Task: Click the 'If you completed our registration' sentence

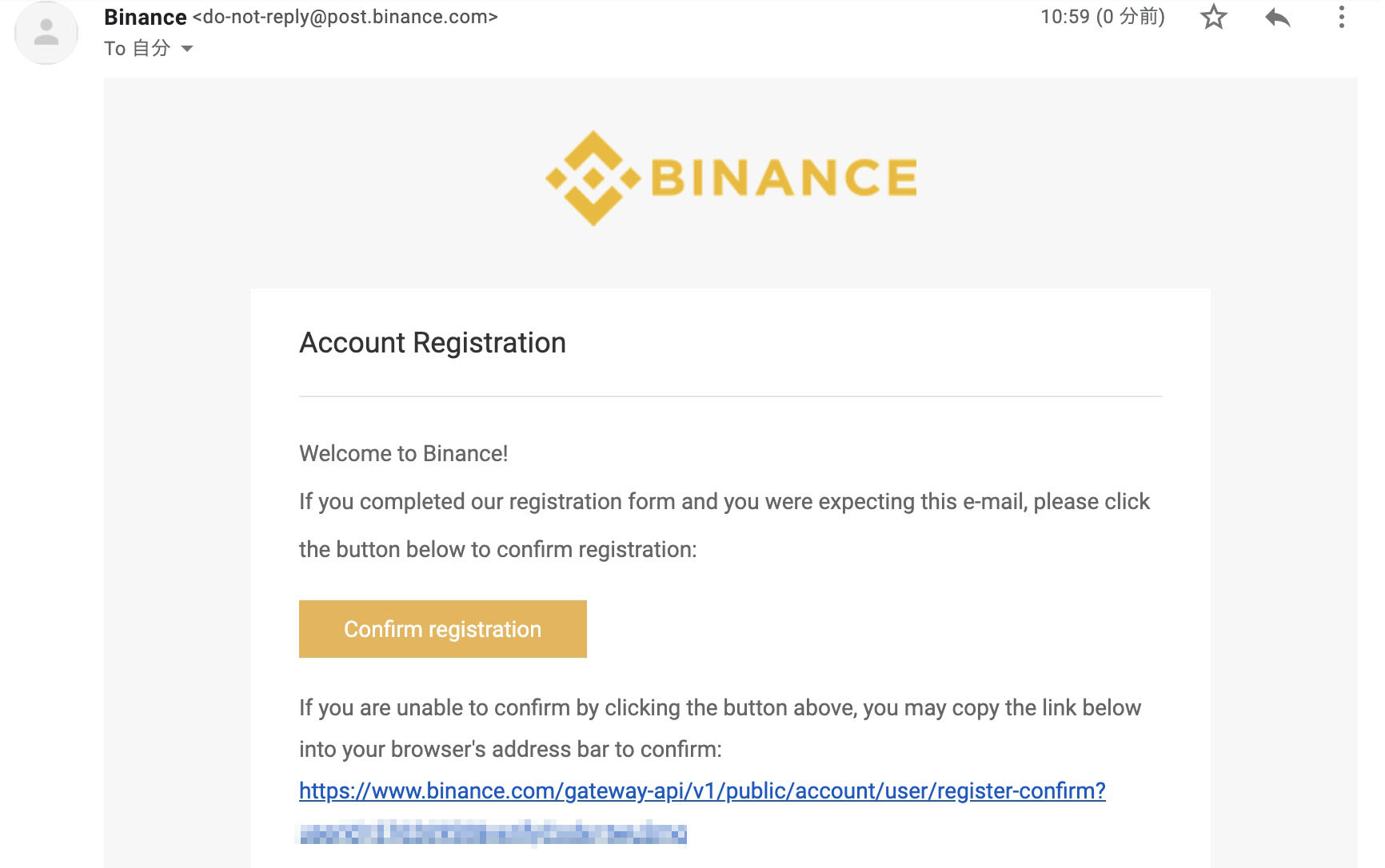Action: (724, 501)
